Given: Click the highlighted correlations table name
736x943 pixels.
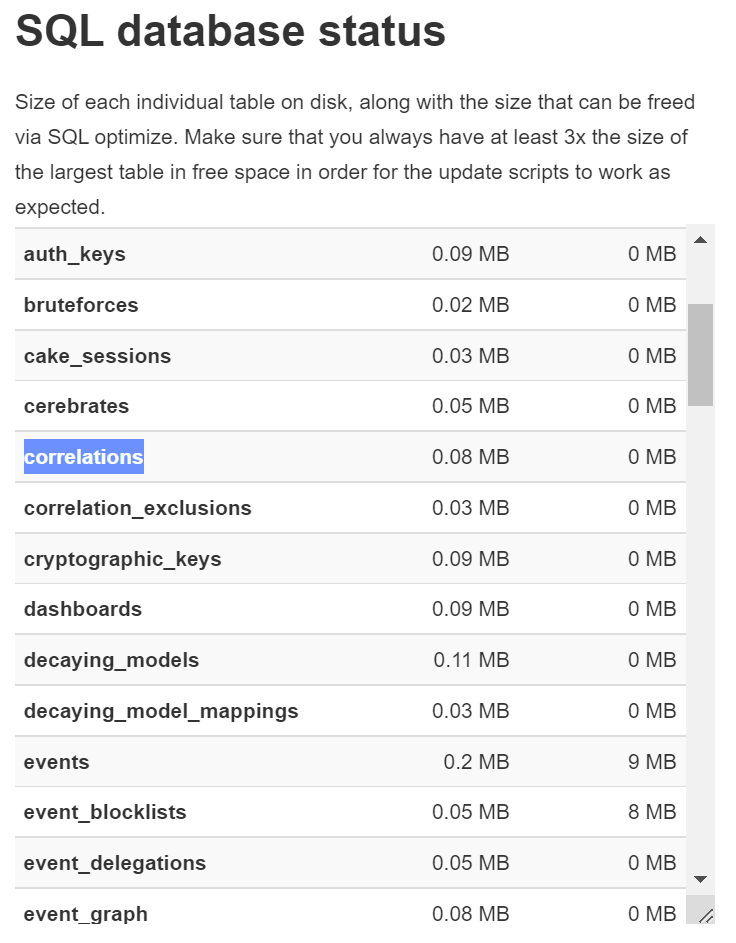Looking at the screenshot, I should coord(83,457).
